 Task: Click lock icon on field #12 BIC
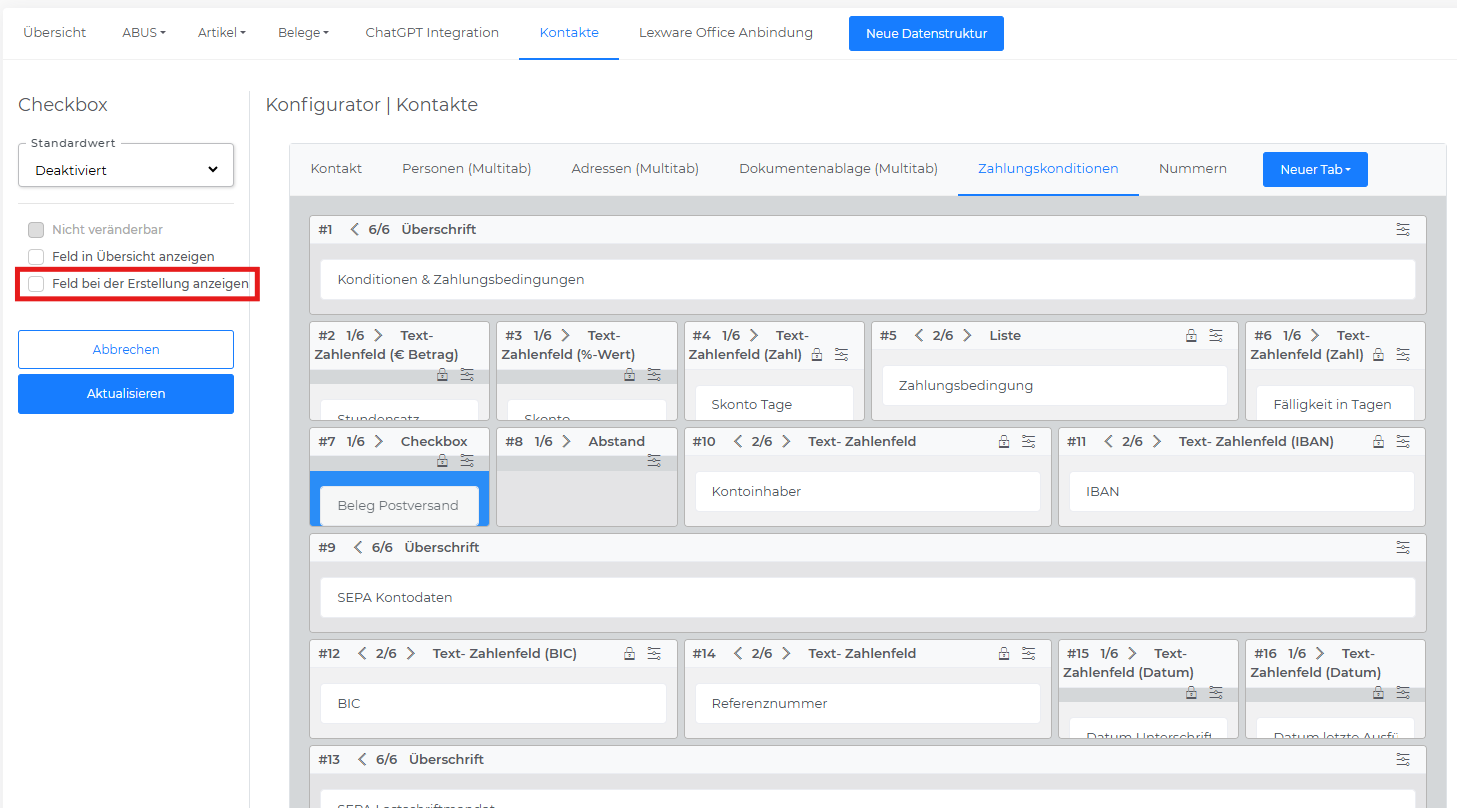[x=629, y=654]
